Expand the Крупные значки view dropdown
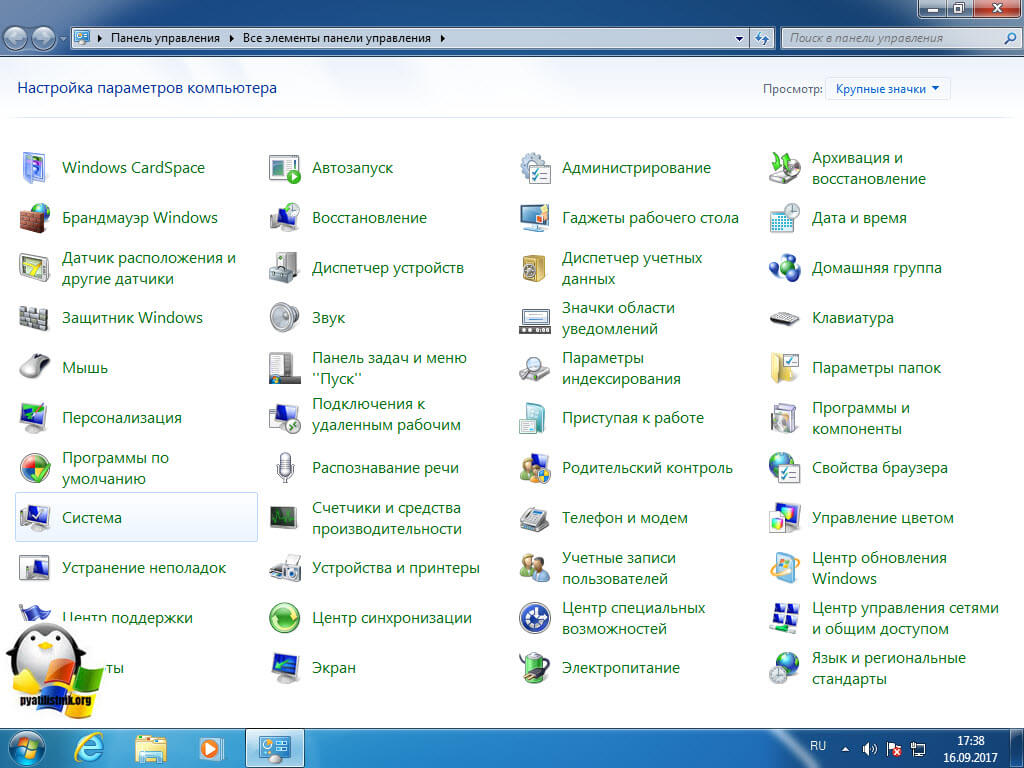Image resolution: width=1024 pixels, height=768 pixels. (887, 89)
